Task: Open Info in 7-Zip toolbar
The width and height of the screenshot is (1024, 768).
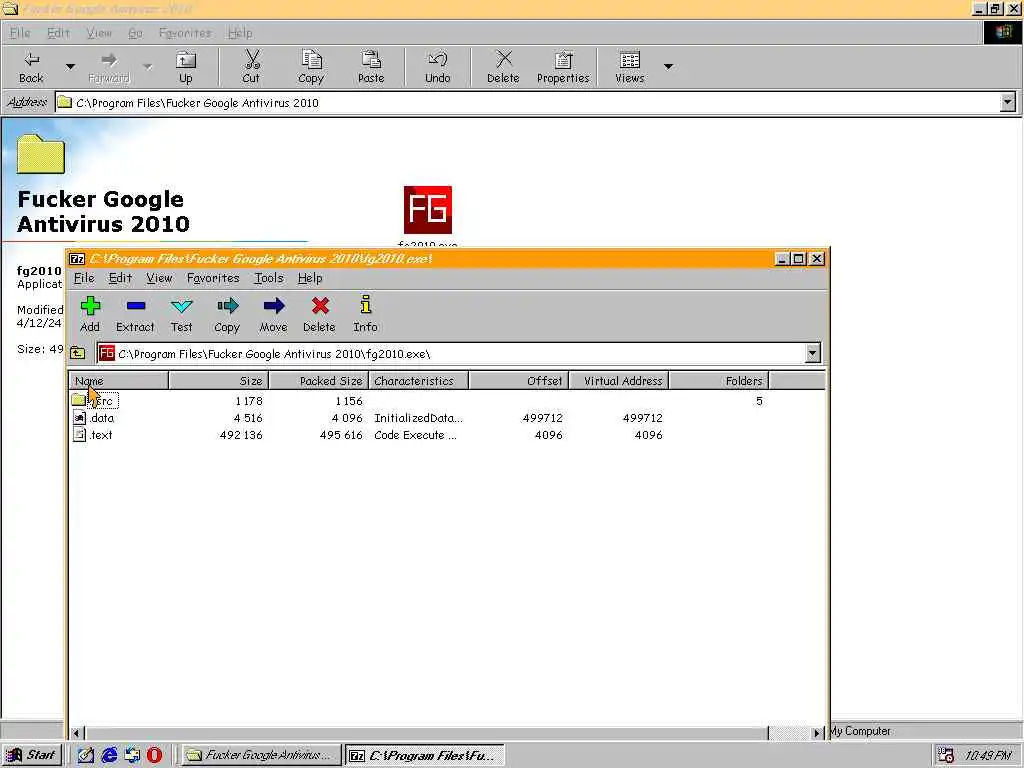Action: [x=365, y=314]
